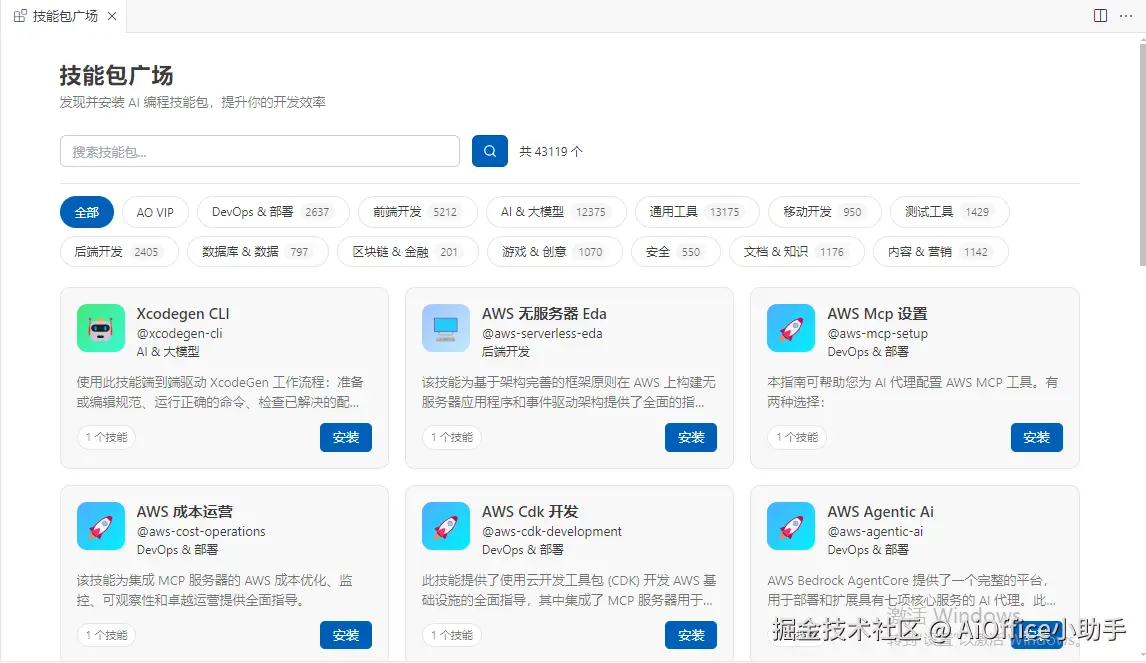Open the AWS 无服务器 Eda card title
The width and height of the screenshot is (1146, 663).
544,314
